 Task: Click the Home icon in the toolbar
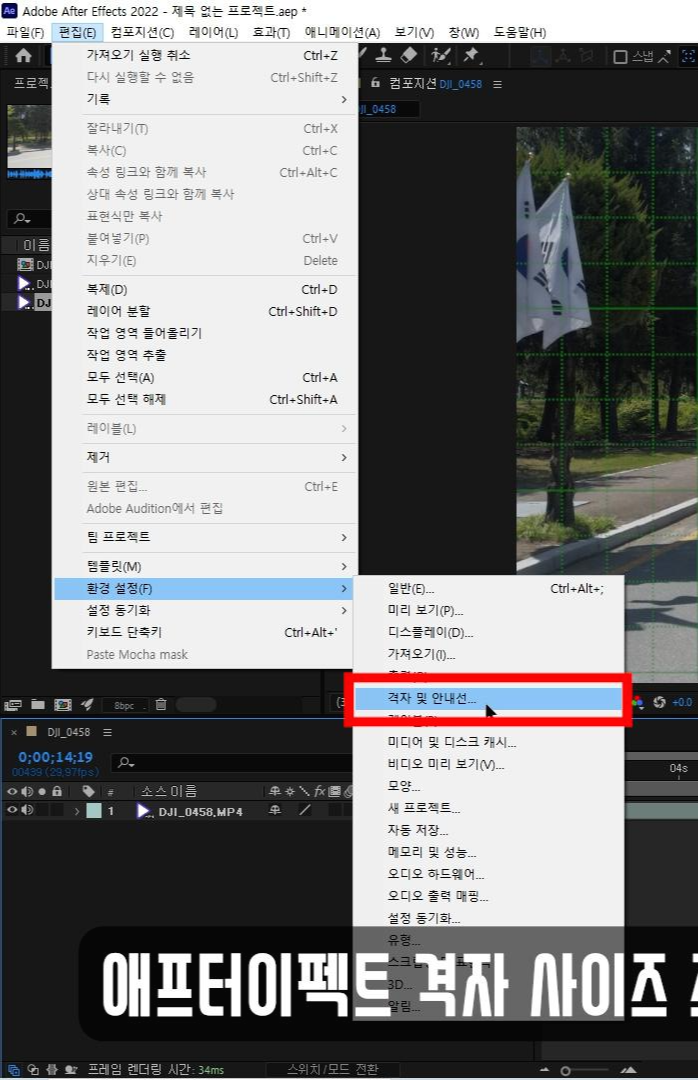click(23, 56)
